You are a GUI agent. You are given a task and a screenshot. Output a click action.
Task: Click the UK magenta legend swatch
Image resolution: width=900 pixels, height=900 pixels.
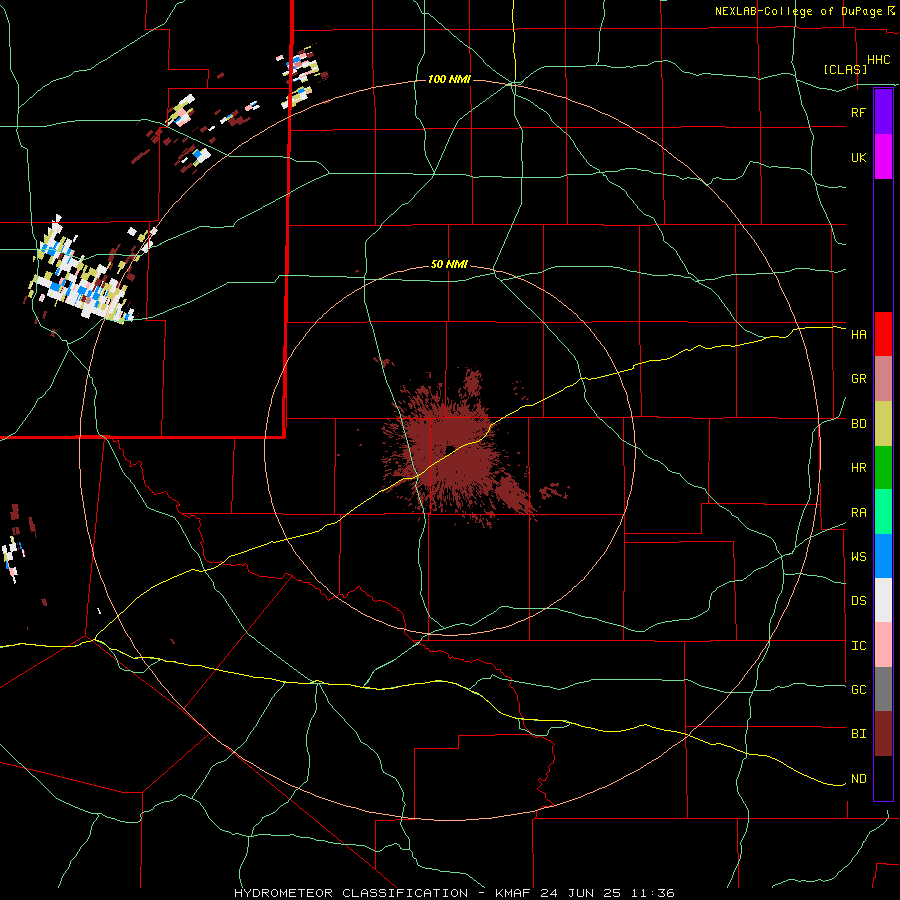point(883,157)
